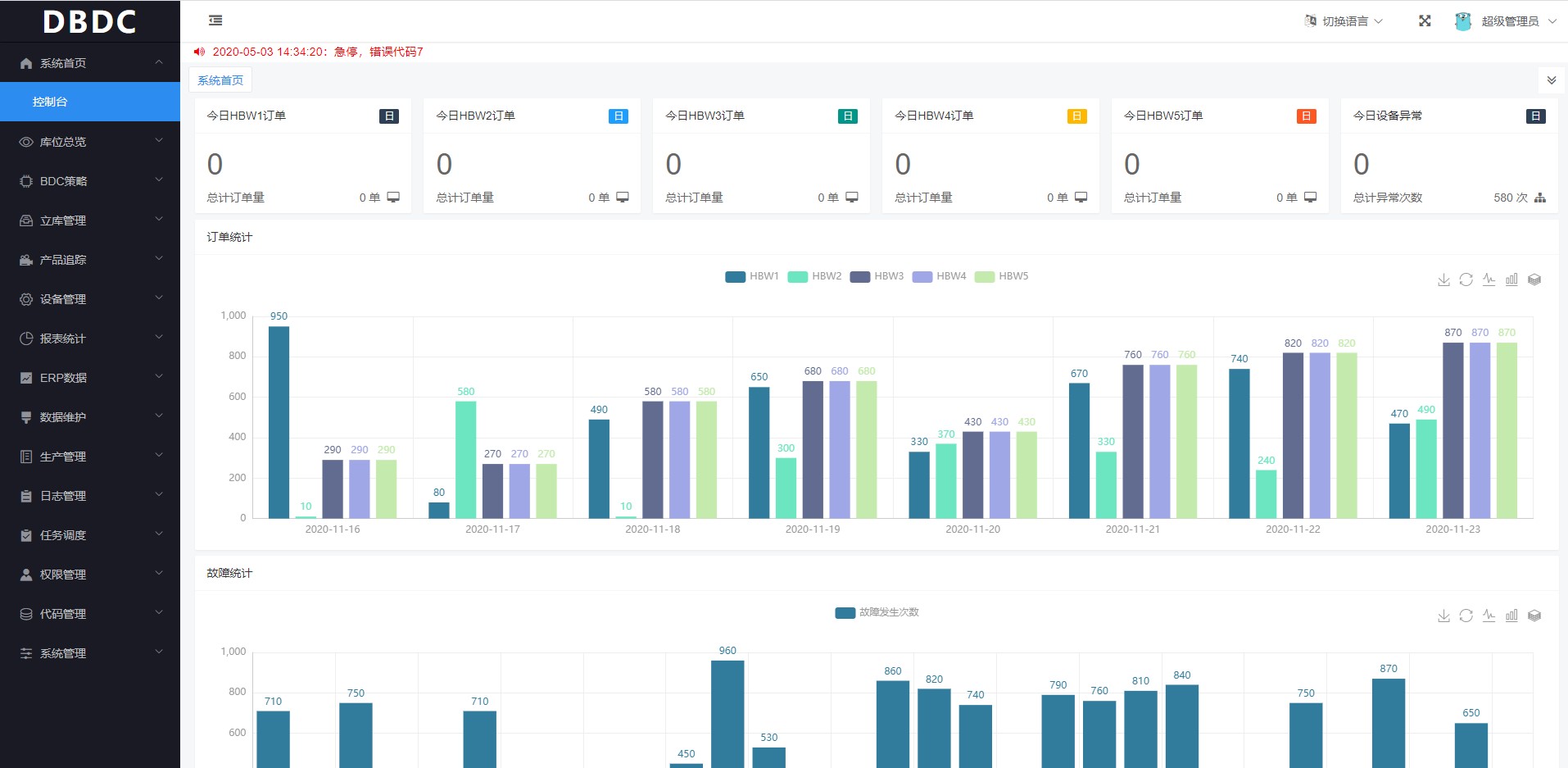Collapse the sidebar with the hamburger icon

(x=215, y=20)
